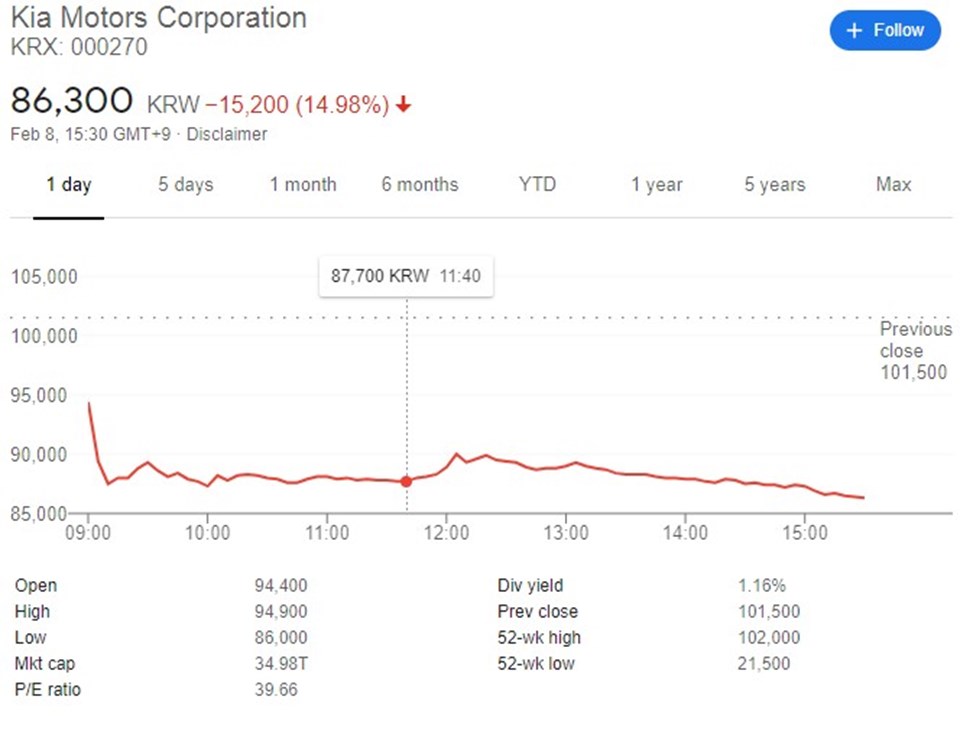The height and width of the screenshot is (742, 960).
Task: Click the Previous close label on chart
Action: pyautogui.click(x=915, y=340)
